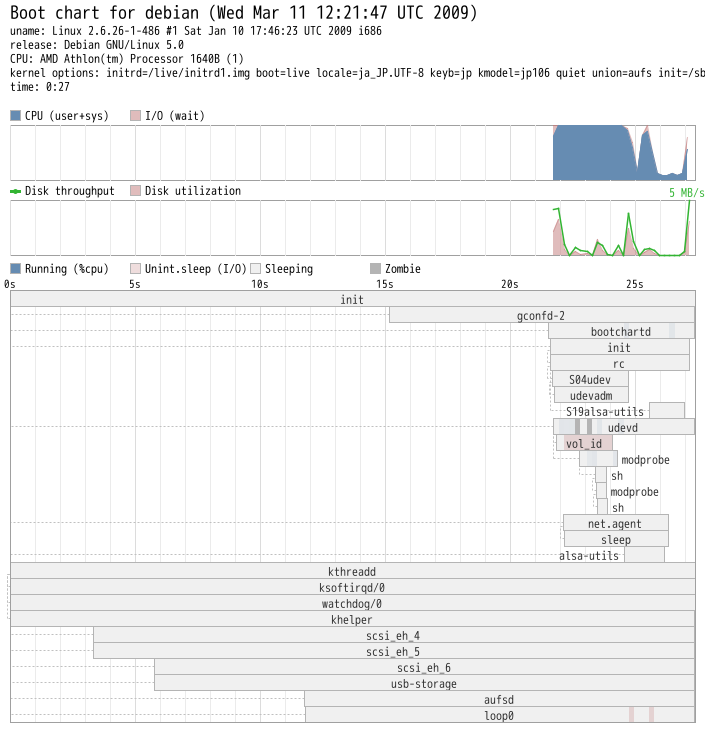
Task: Click the CPU (user+sys) legend color swatch
Action: [x=15, y=115]
